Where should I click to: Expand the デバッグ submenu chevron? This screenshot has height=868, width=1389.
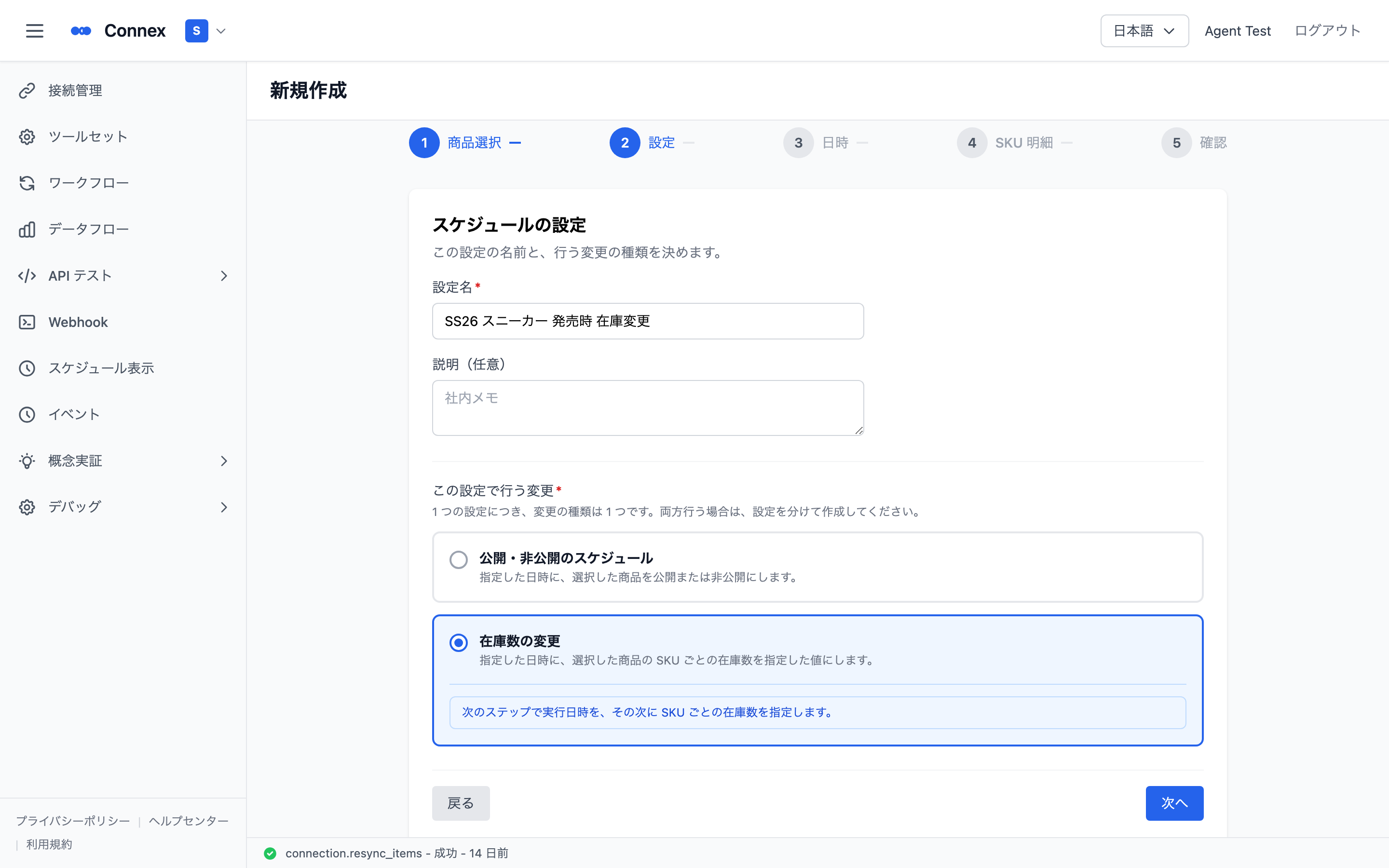224,507
